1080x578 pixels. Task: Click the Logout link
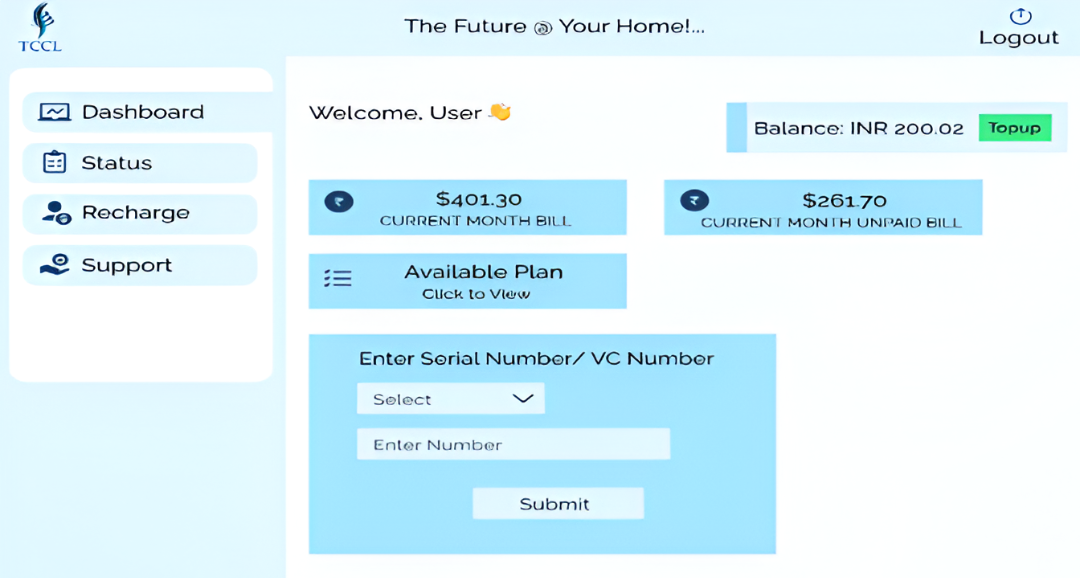[1019, 37]
